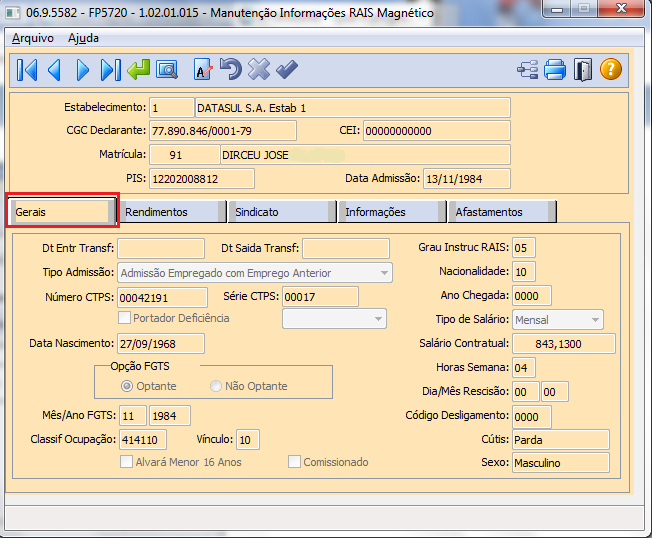Click the Horas Semana field
The height and width of the screenshot is (538, 652).
(x=524, y=368)
